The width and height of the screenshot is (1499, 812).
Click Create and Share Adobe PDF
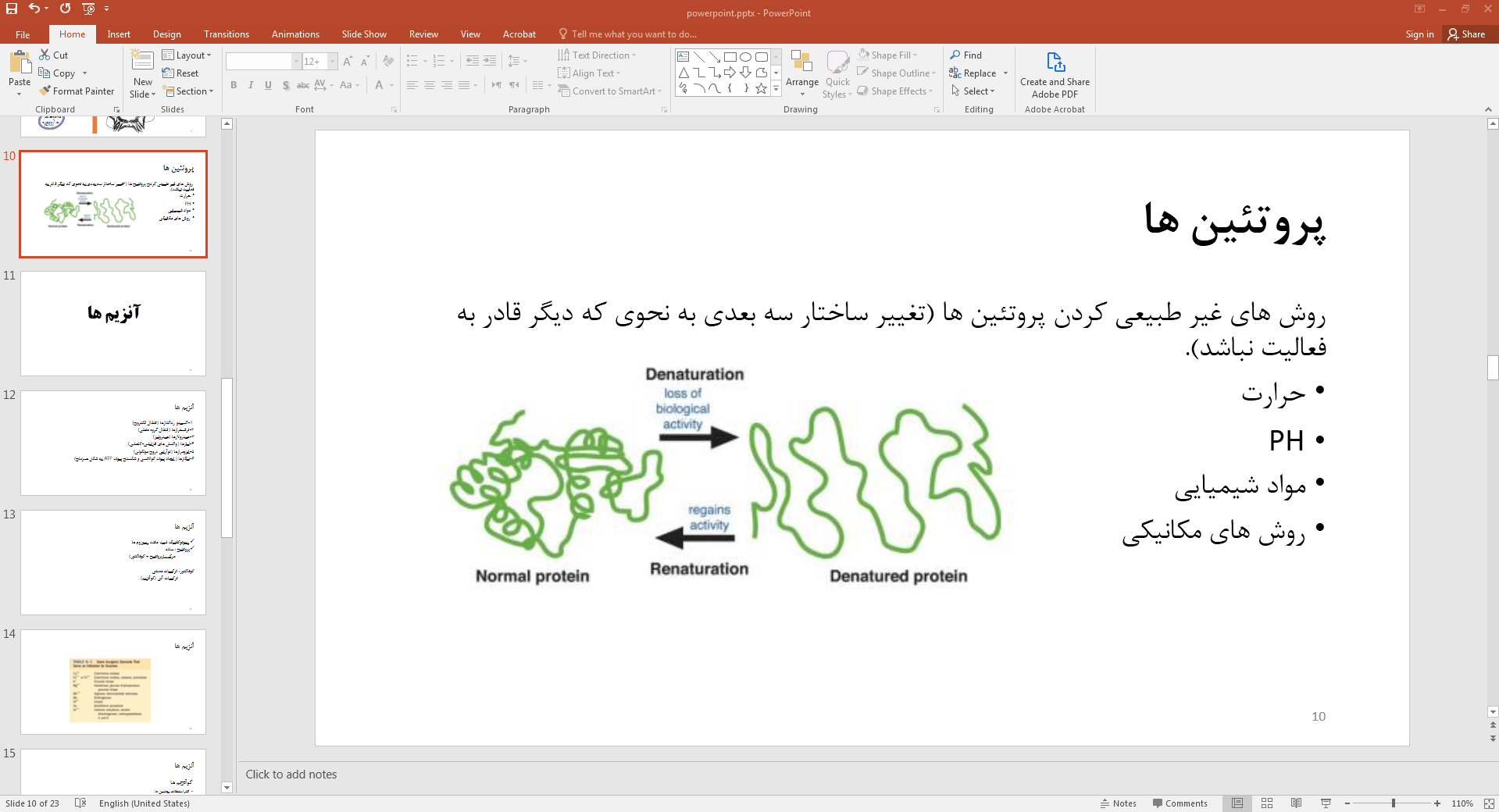[1055, 77]
